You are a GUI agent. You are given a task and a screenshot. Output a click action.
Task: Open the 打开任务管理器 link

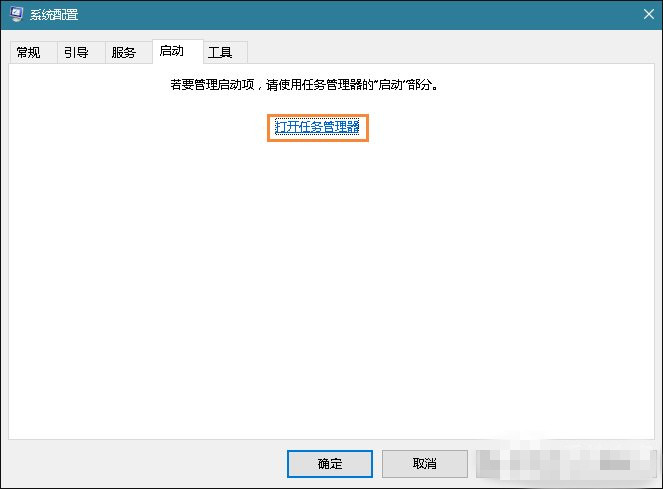click(x=317, y=127)
